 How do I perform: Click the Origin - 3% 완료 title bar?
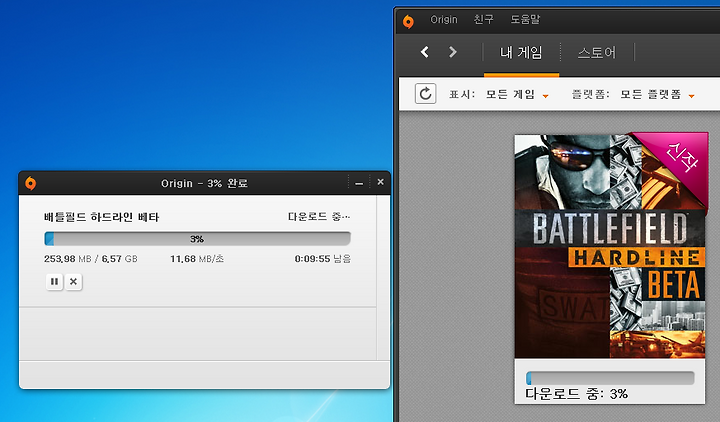[x=204, y=183]
